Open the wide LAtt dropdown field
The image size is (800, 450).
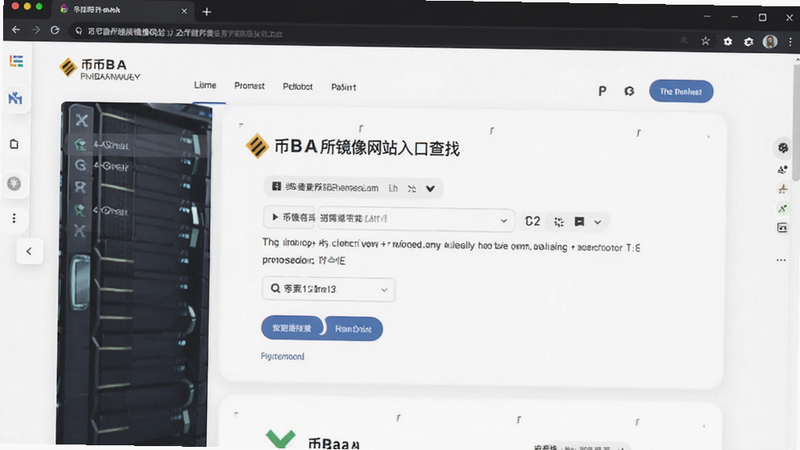(415, 219)
